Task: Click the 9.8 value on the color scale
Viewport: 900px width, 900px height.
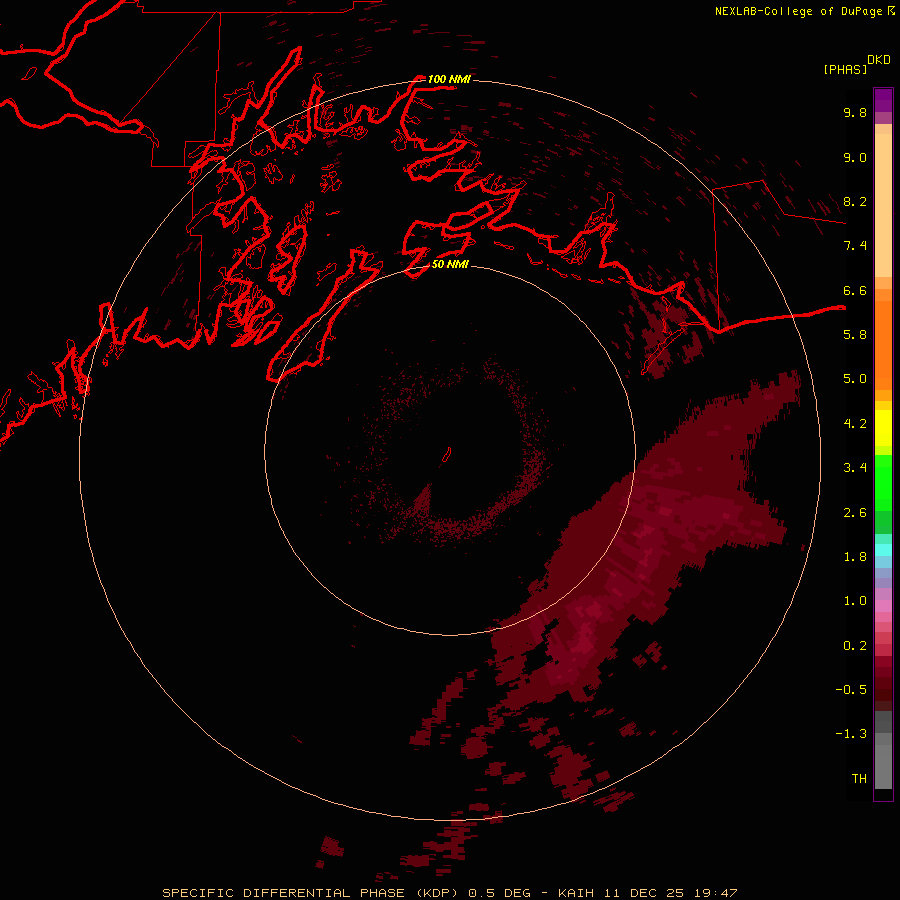Action: click(855, 112)
